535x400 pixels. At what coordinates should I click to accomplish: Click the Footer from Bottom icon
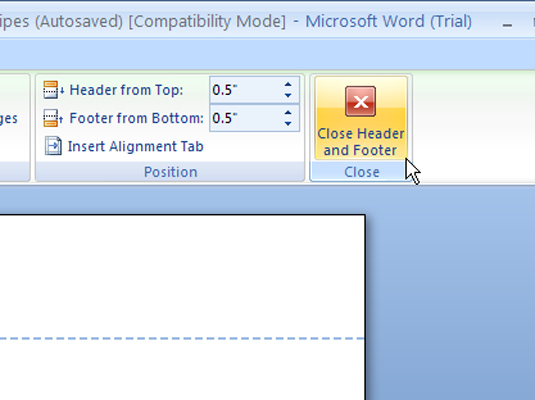pos(53,118)
